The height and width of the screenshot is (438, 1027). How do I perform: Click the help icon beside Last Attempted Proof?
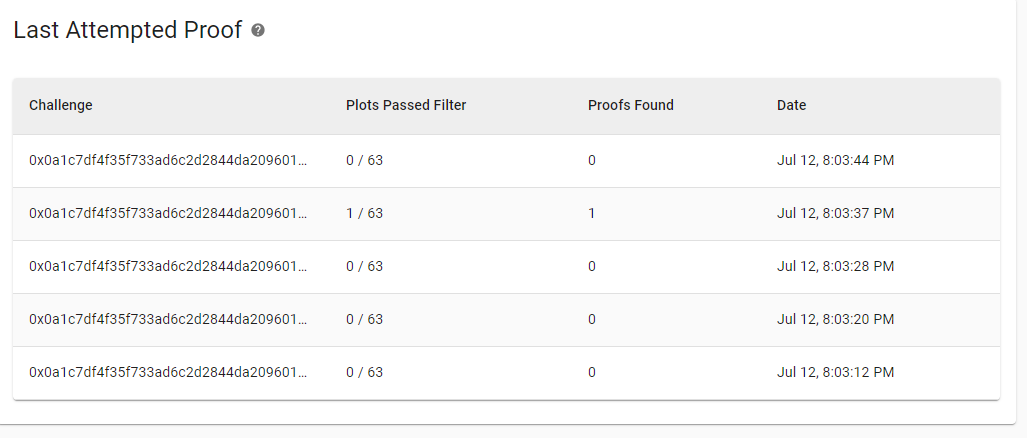tap(258, 31)
